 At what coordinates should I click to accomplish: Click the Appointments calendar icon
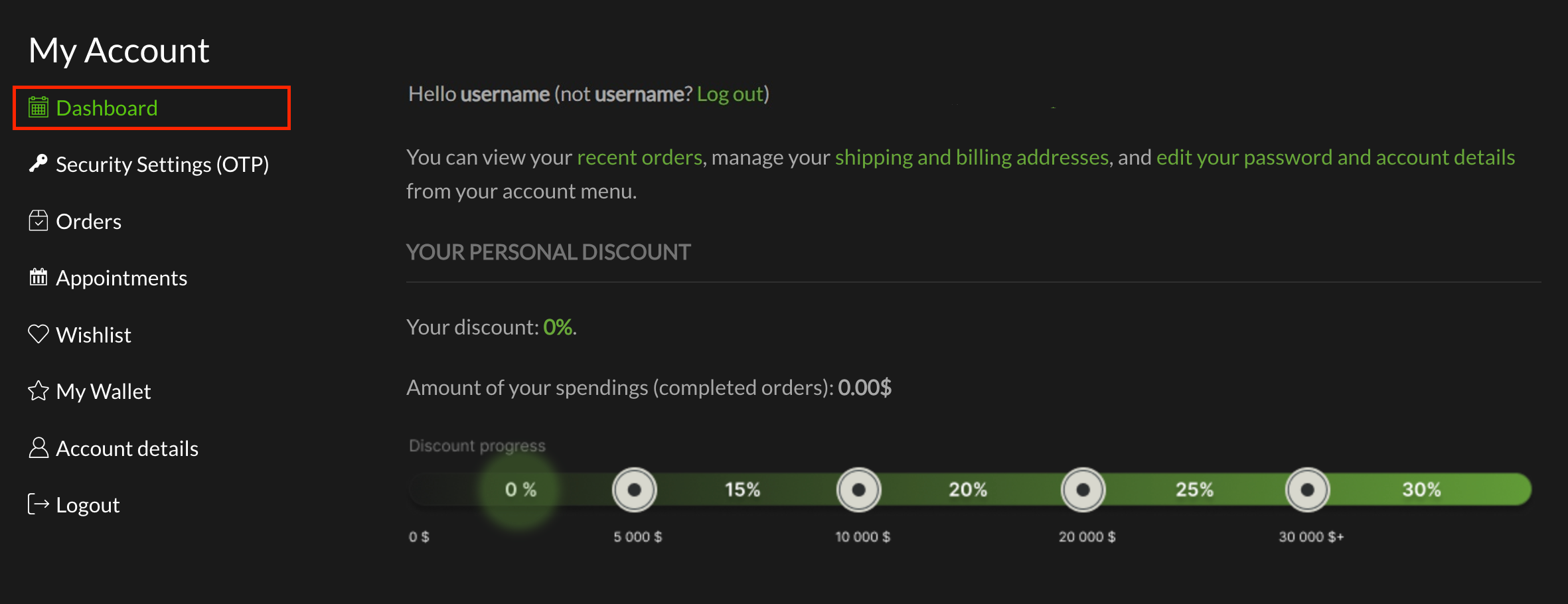[39, 277]
